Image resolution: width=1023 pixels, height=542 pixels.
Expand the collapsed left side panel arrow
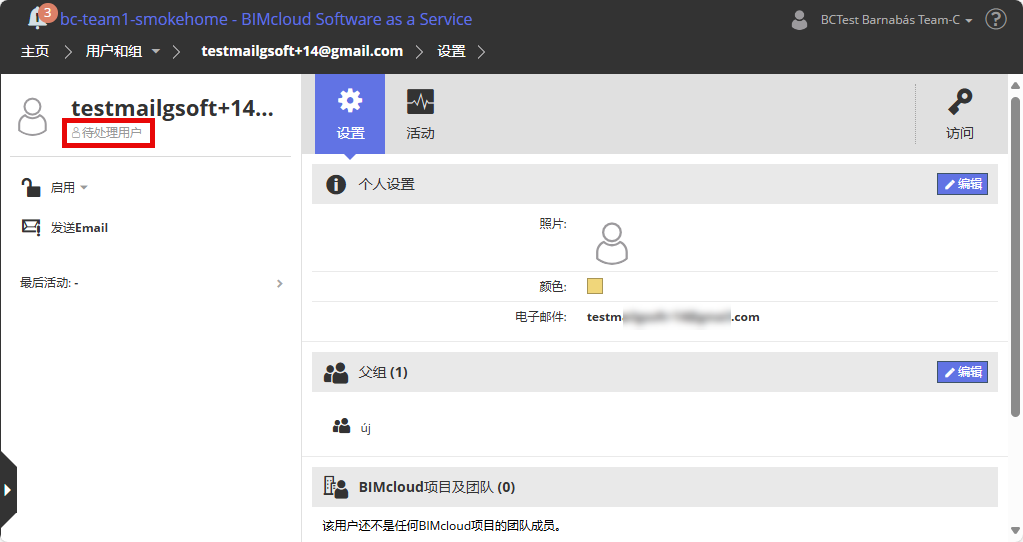(x=8, y=490)
